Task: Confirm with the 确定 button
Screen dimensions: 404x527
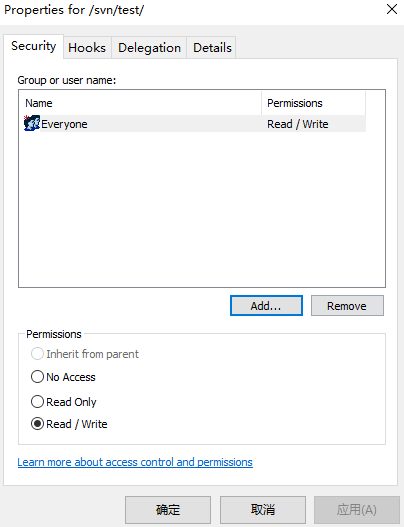Action: (x=168, y=510)
